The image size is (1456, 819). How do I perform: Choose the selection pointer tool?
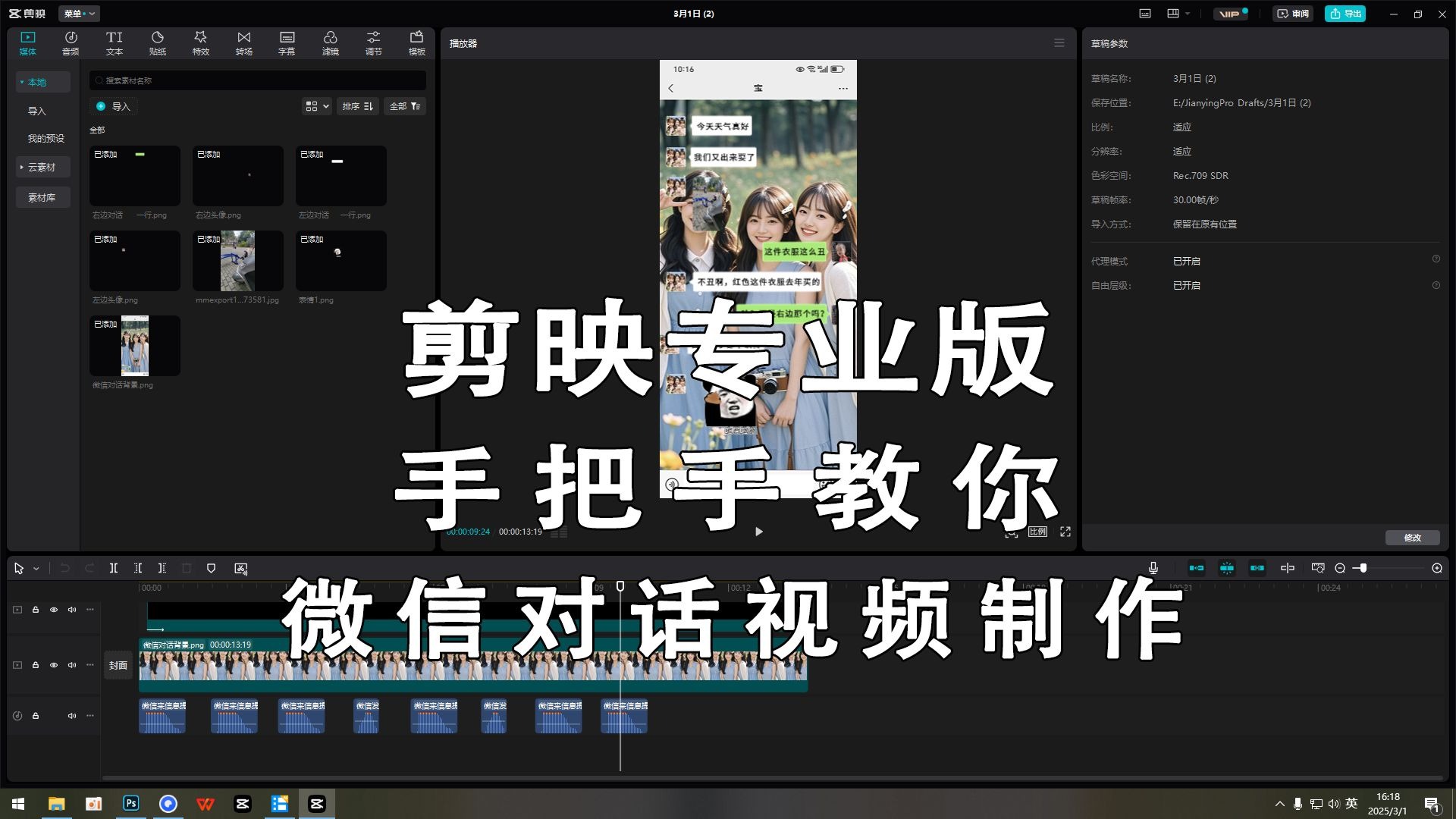click(19, 568)
